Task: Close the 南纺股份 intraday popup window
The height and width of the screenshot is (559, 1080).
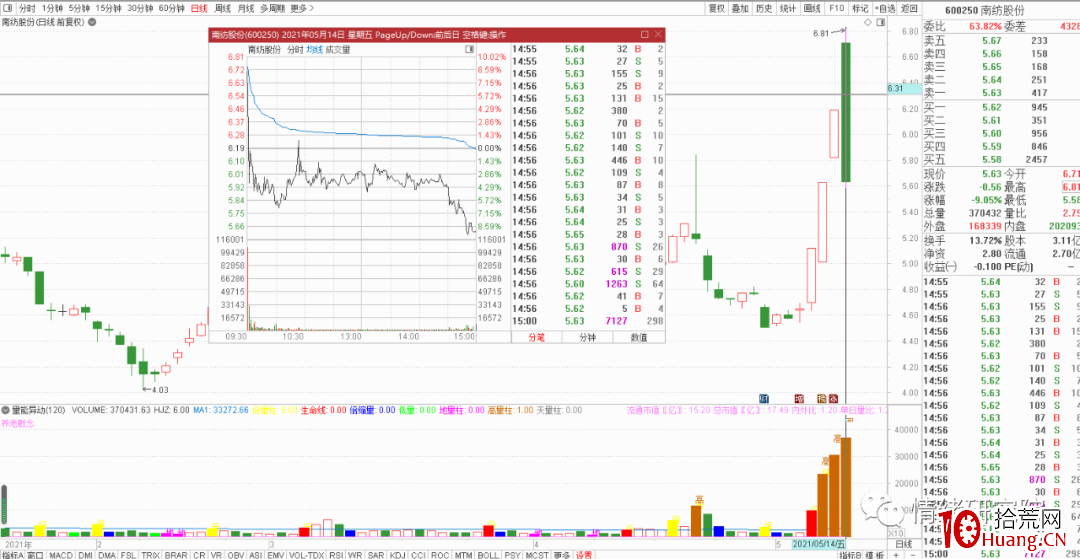Action: tap(658, 34)
